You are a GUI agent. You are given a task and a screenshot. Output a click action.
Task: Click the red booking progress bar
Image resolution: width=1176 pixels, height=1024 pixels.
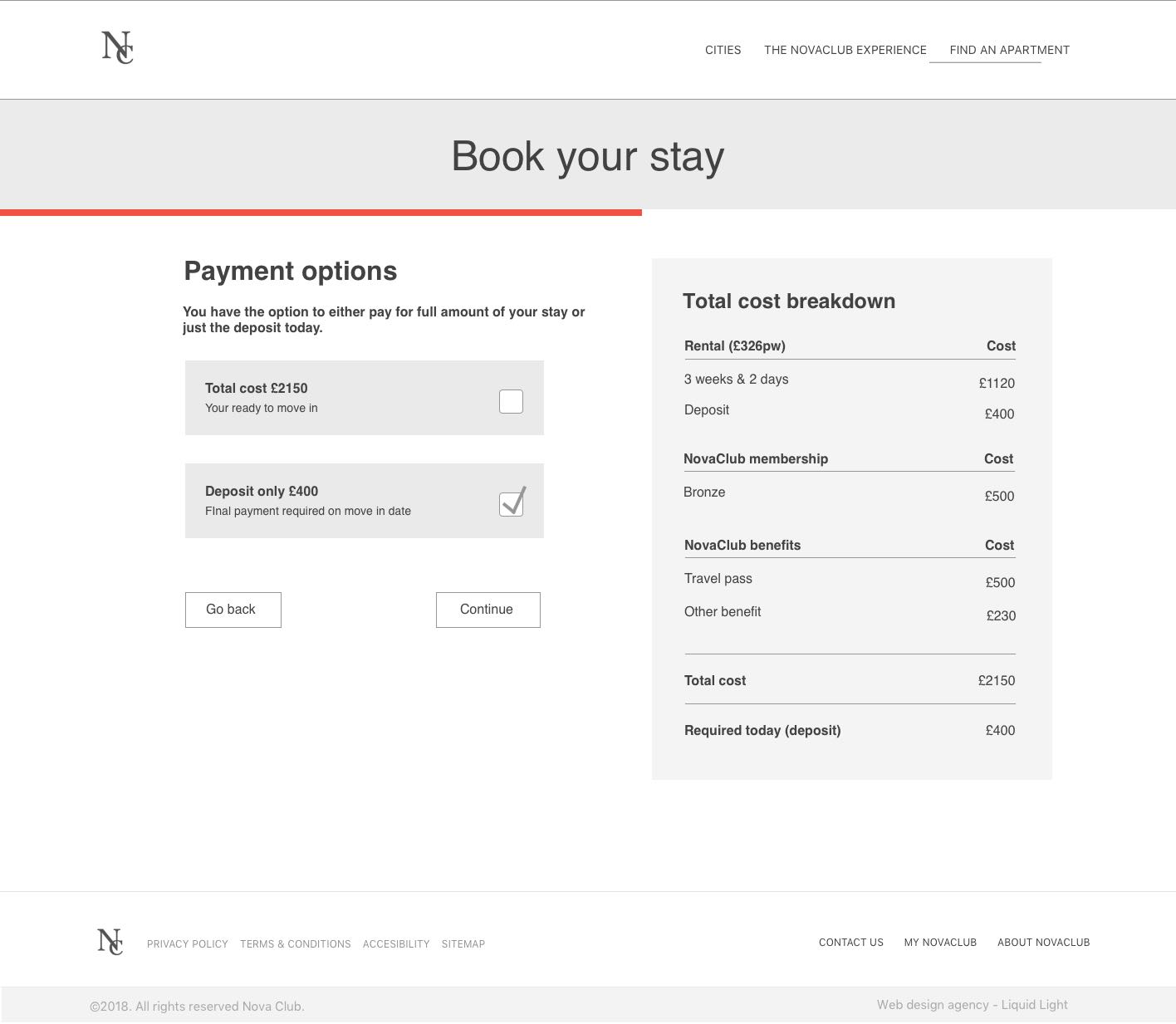pyautogui.click(x=321, y=213)
